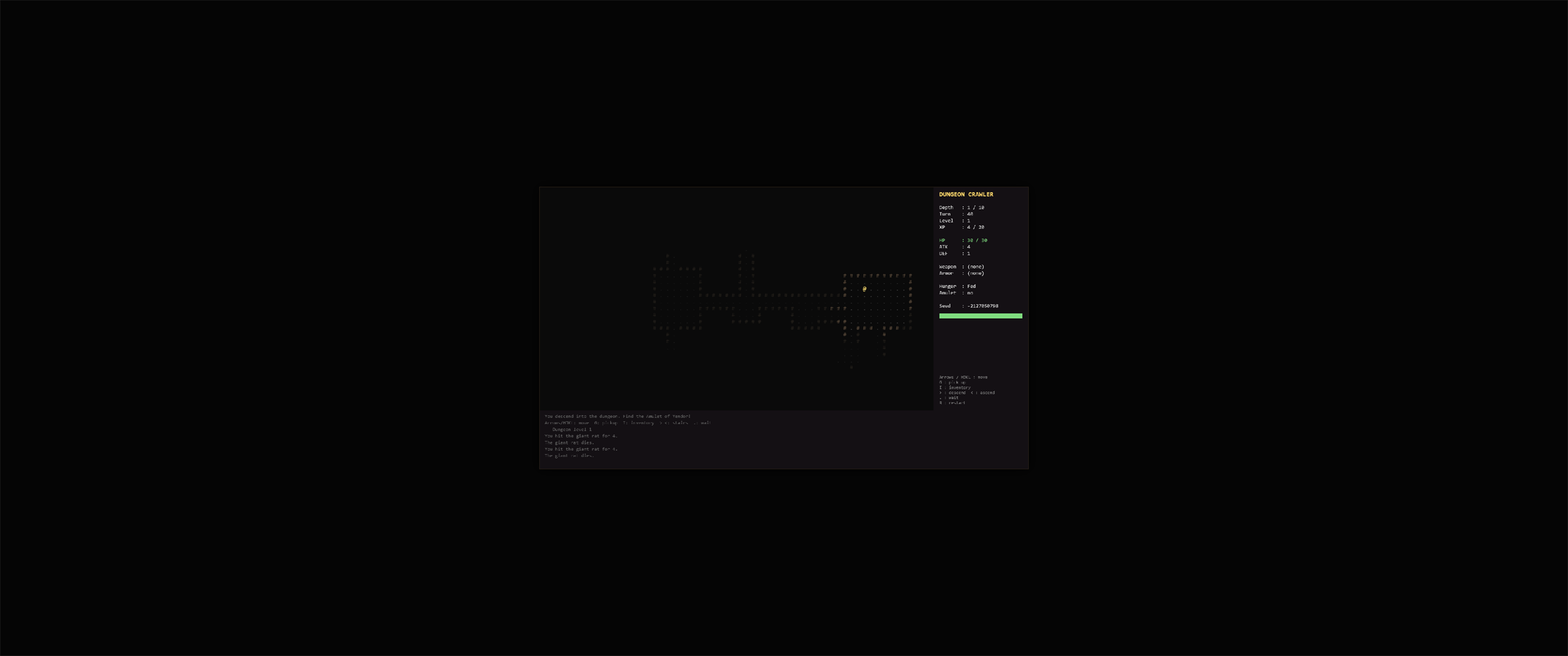The width and height of the screenshot is (1568, 656).
Task: Click the 'XP : 4 / 20' stat line
Action: (x=962, y=227)
